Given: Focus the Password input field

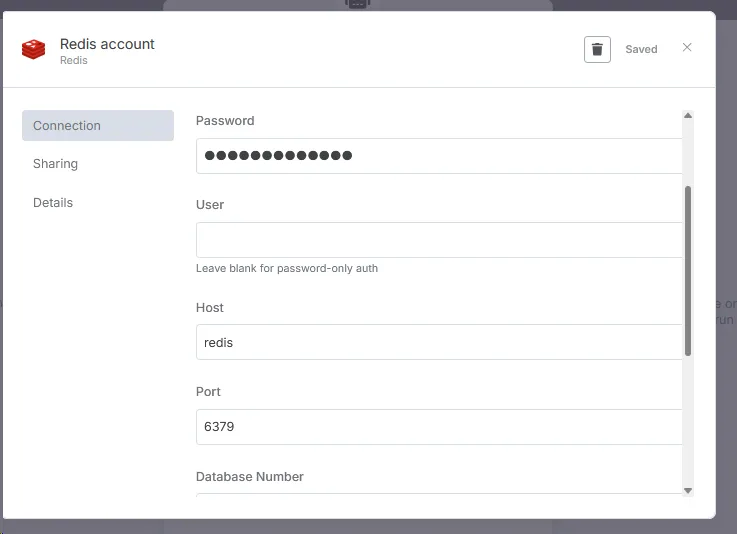Looking at the screenshot, I should click(439, 156).
